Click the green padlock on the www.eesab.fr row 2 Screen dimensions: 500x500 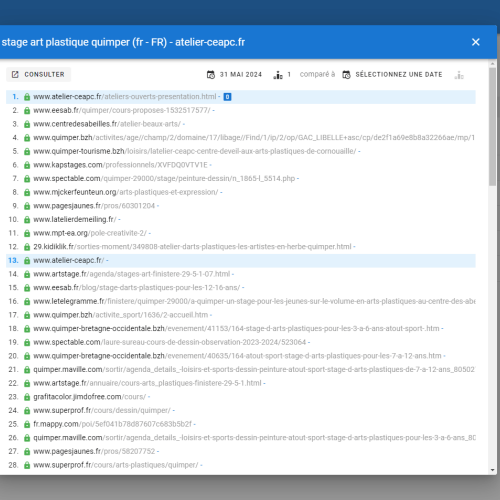(x=27, y=111)
